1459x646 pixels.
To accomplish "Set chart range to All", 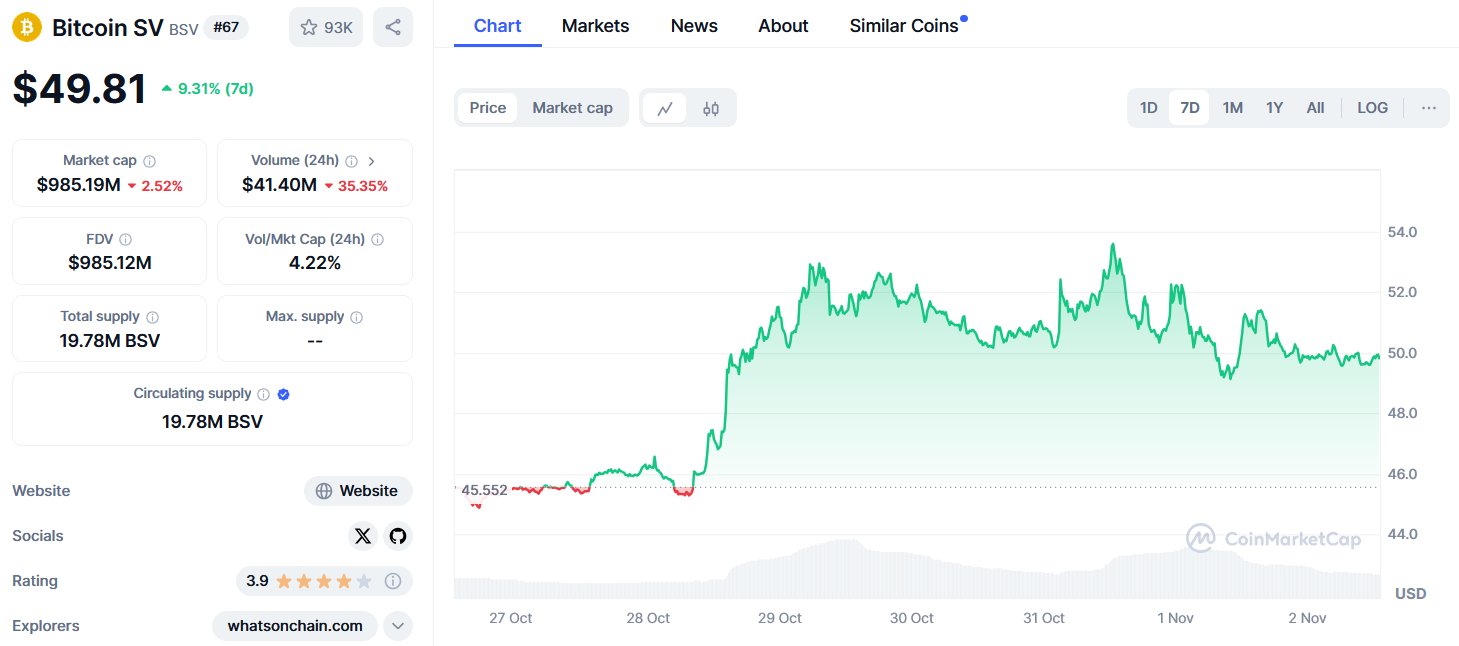I will (x=1315, y=108).
